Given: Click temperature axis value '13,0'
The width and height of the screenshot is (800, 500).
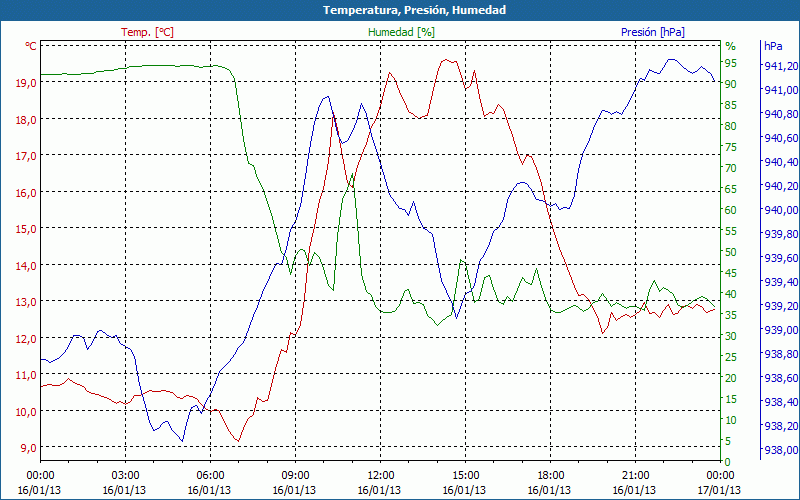Looking at the screenshot, I should (x=26, y=302).
